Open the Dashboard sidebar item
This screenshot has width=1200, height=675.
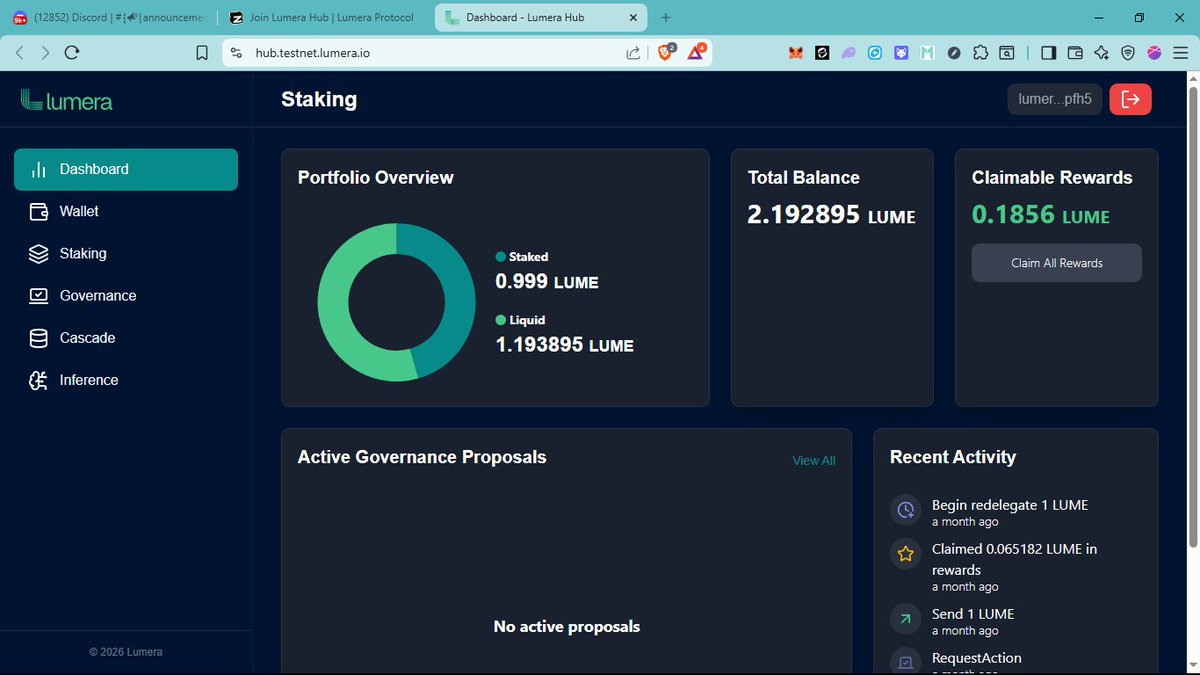pos(126,169)
